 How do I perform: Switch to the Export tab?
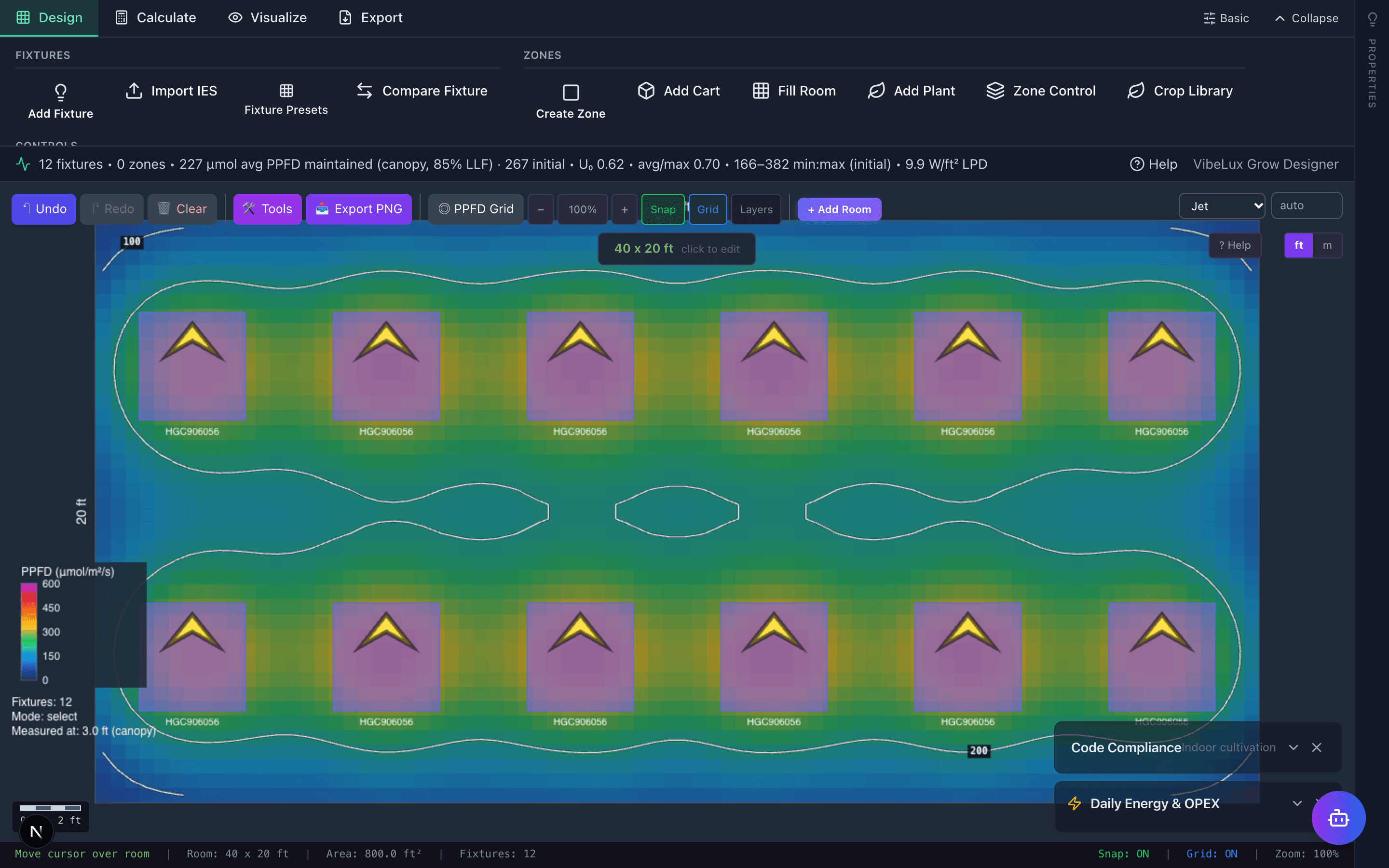(371, 18)
